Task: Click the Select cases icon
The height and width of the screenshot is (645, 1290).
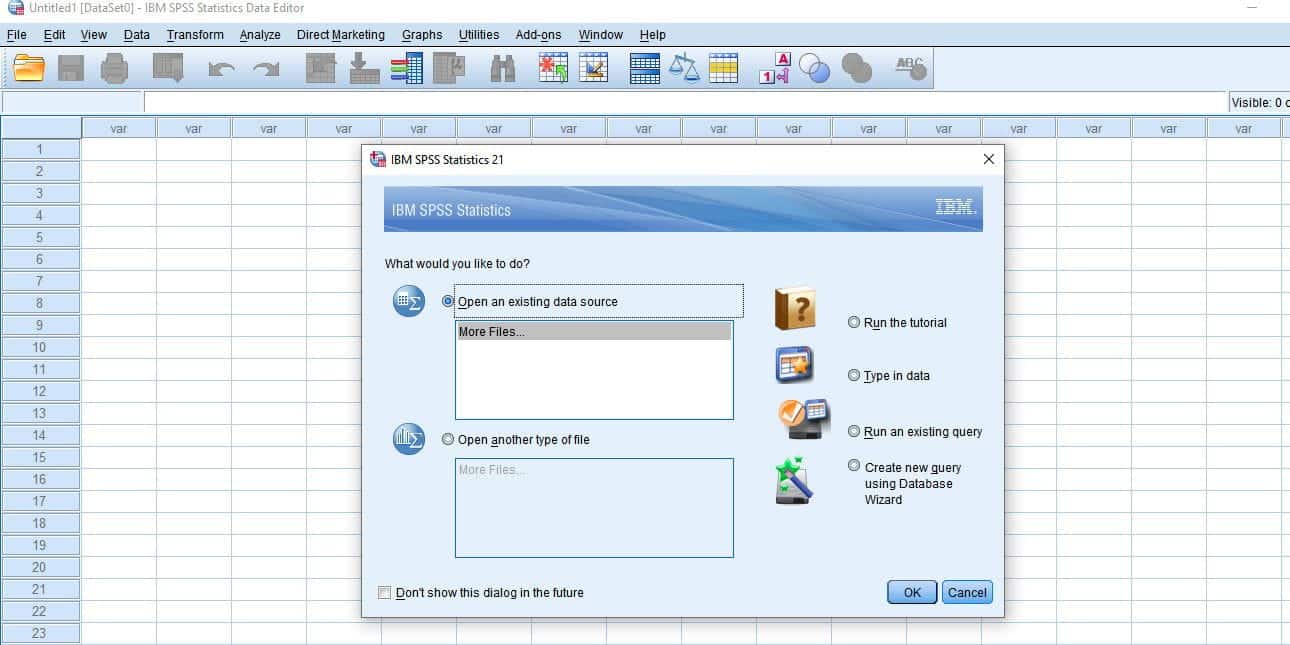Action: tap(723, 68)
